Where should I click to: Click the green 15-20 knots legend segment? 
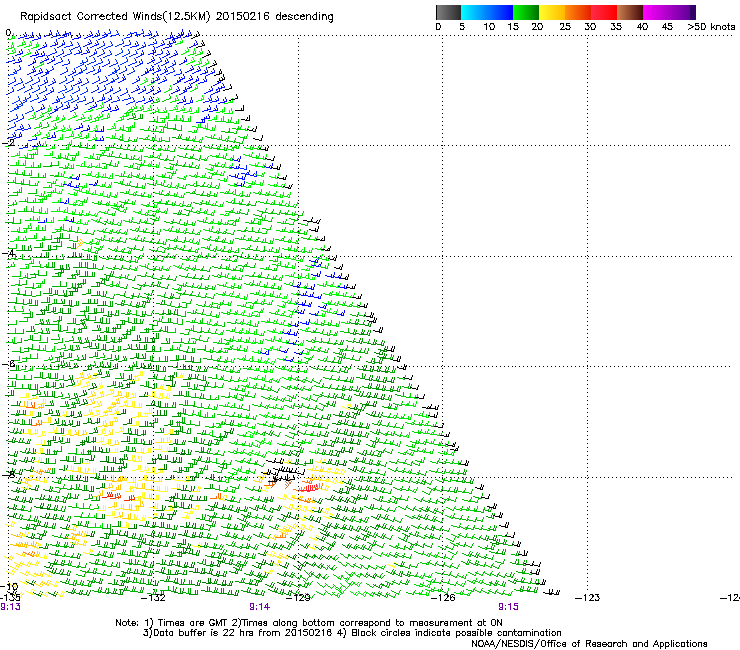pos(526,12)
